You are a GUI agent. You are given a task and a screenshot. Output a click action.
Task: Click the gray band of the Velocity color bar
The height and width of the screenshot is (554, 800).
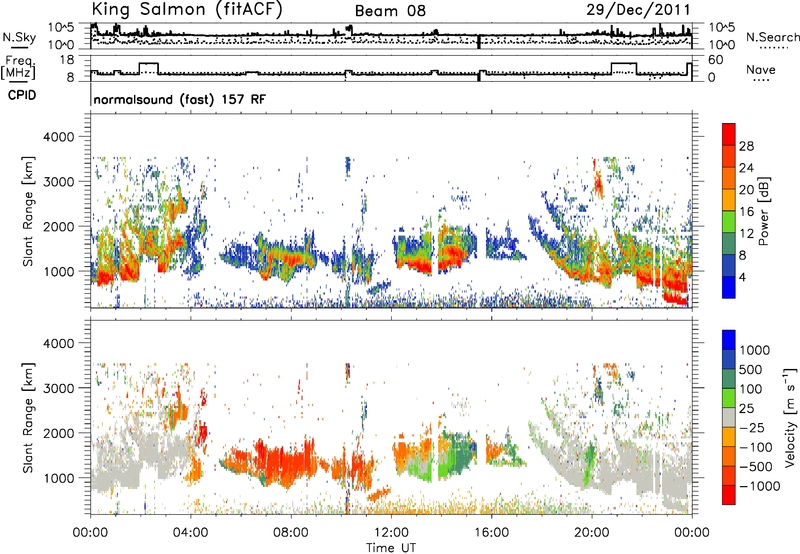pos(729,417)
